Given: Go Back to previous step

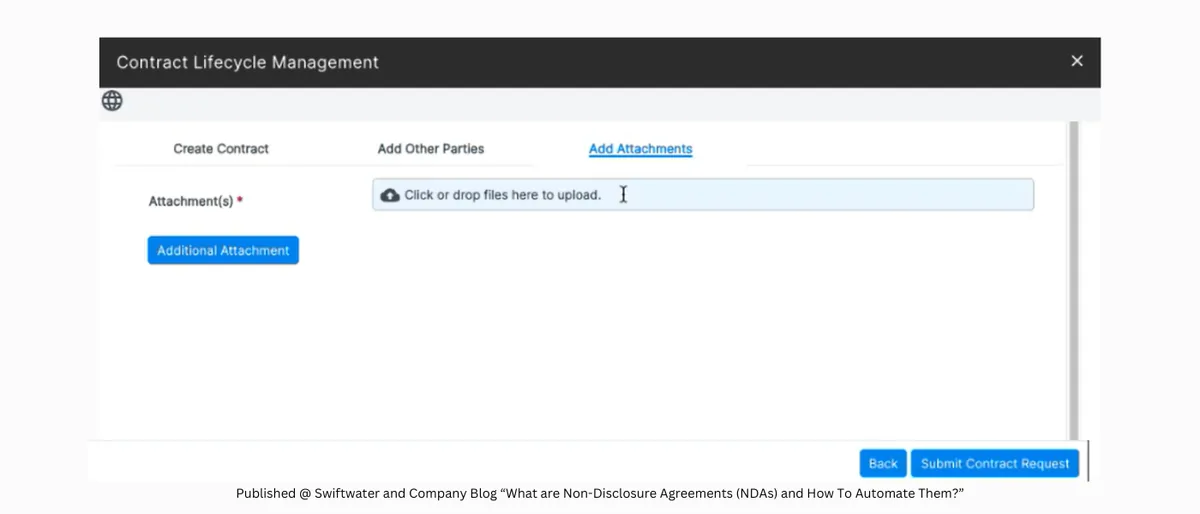Looking at the screenshot, I should coord(883,463).
